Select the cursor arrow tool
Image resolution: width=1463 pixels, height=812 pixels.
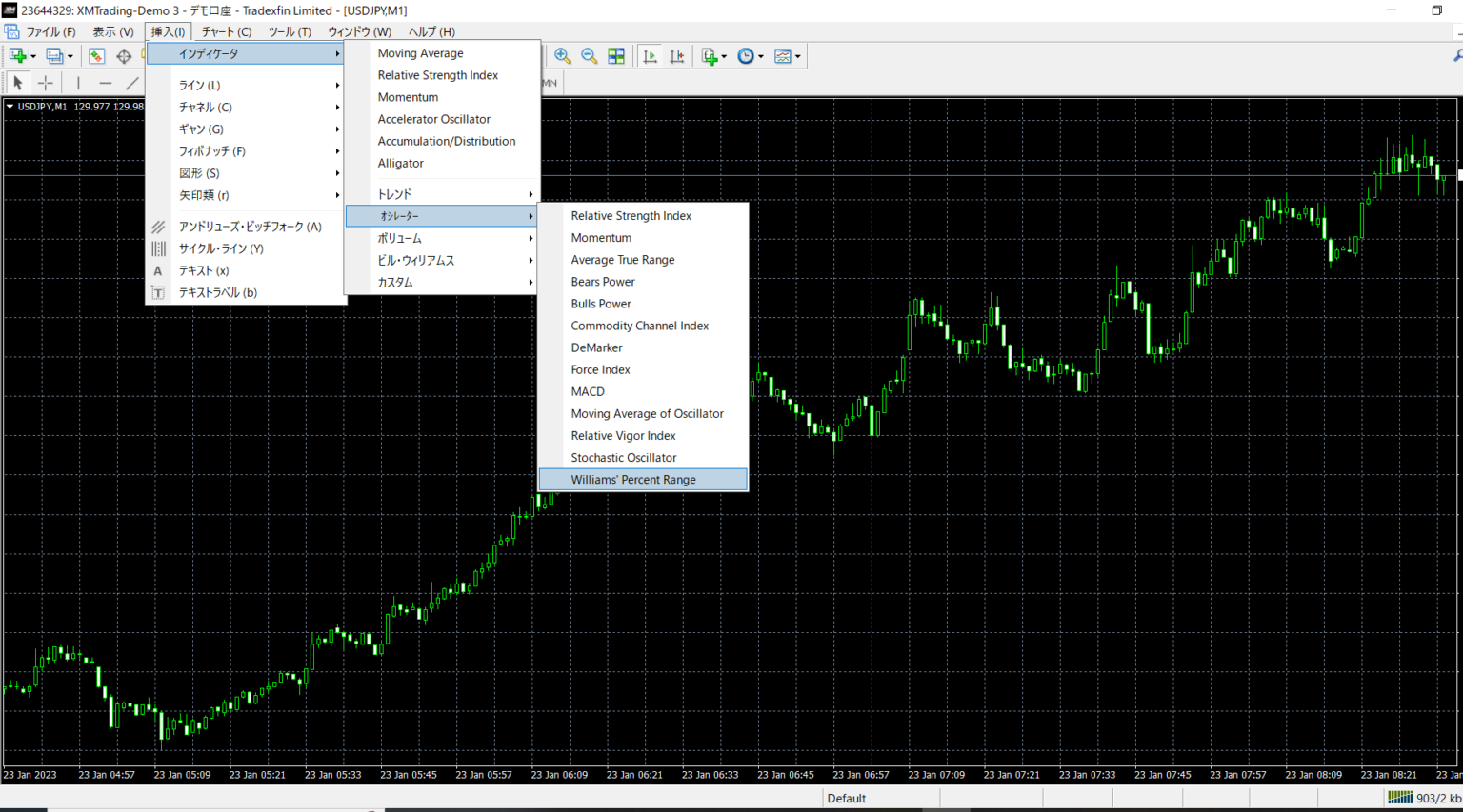[x=17, y=83]
